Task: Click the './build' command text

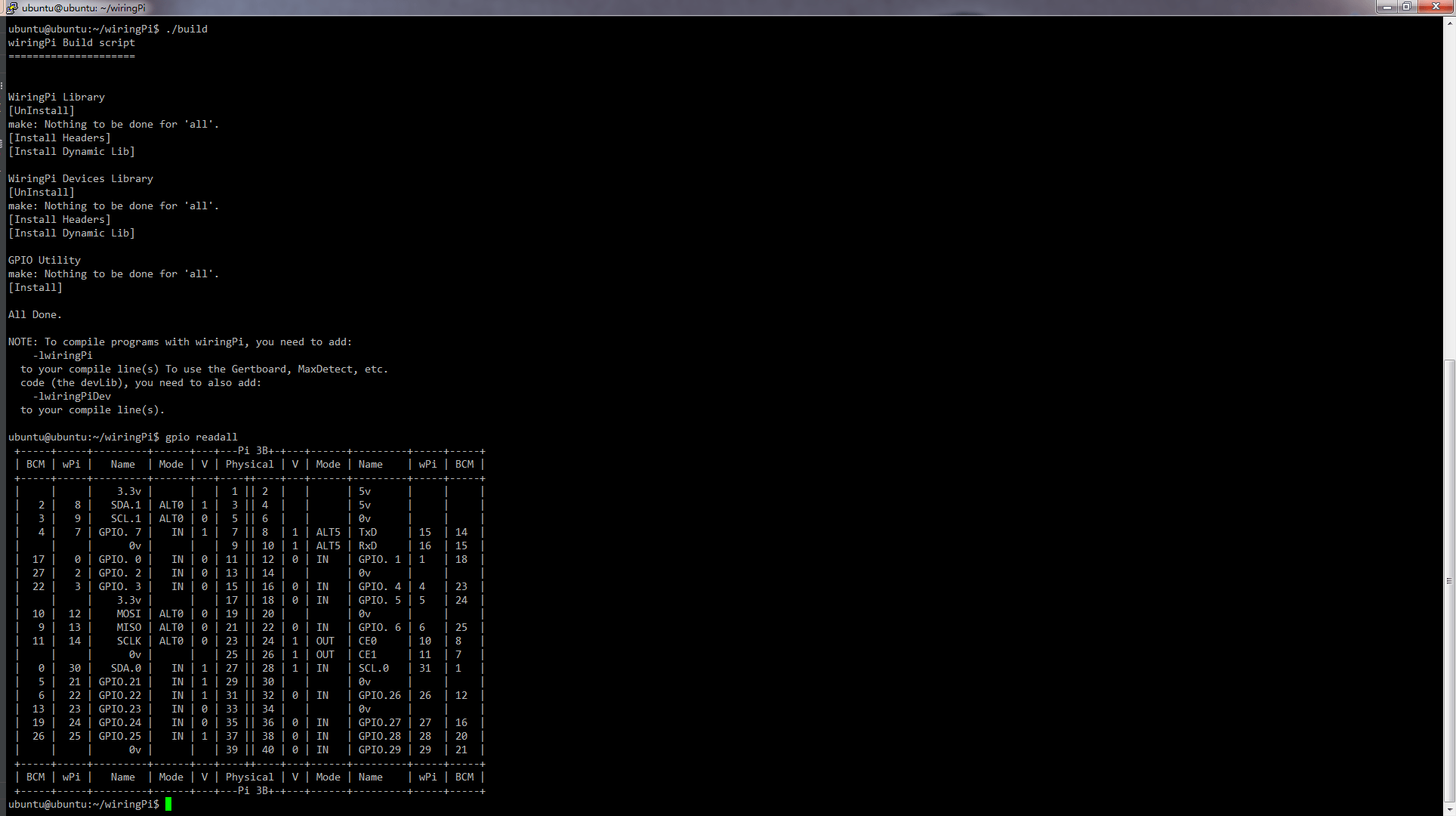Action: (187, 29)
